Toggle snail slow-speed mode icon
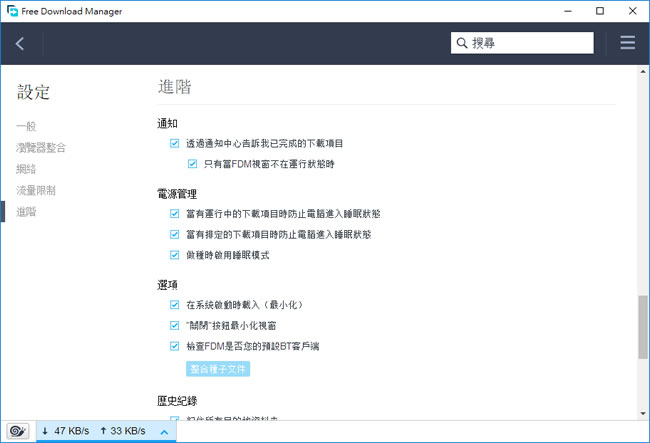650x443 pixels. pyautogui.click(x=18, y=431)
